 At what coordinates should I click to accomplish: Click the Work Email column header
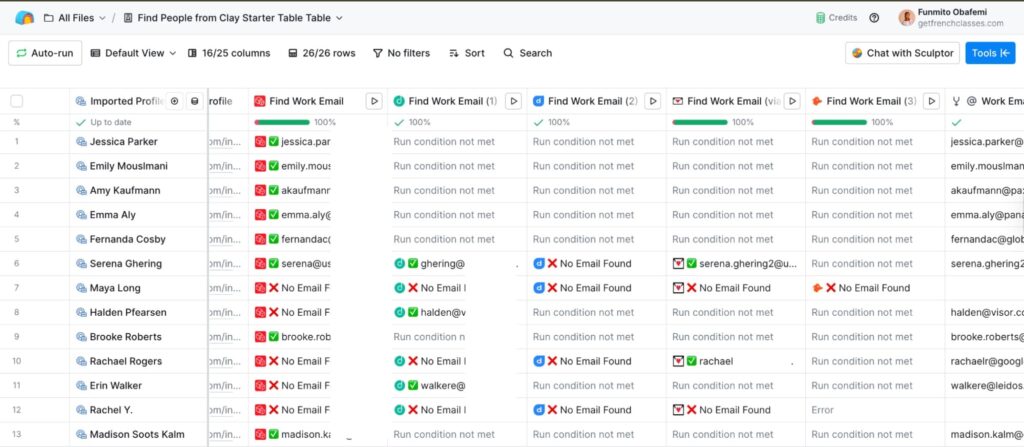(985, 101)
